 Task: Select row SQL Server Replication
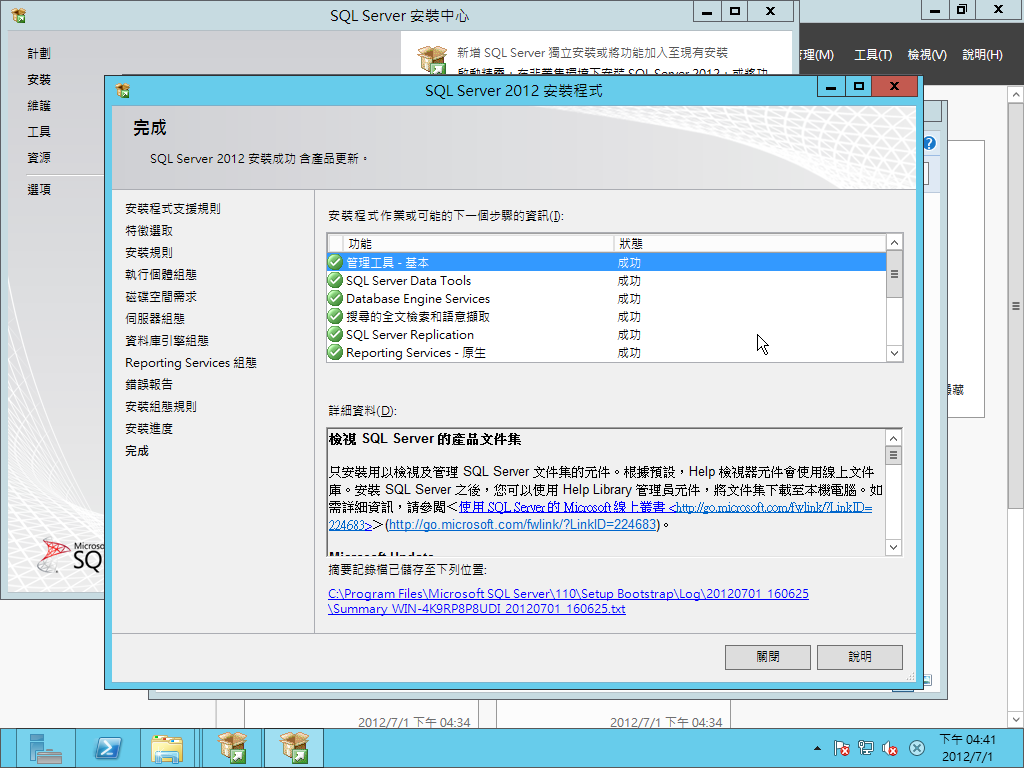[606, 334]
